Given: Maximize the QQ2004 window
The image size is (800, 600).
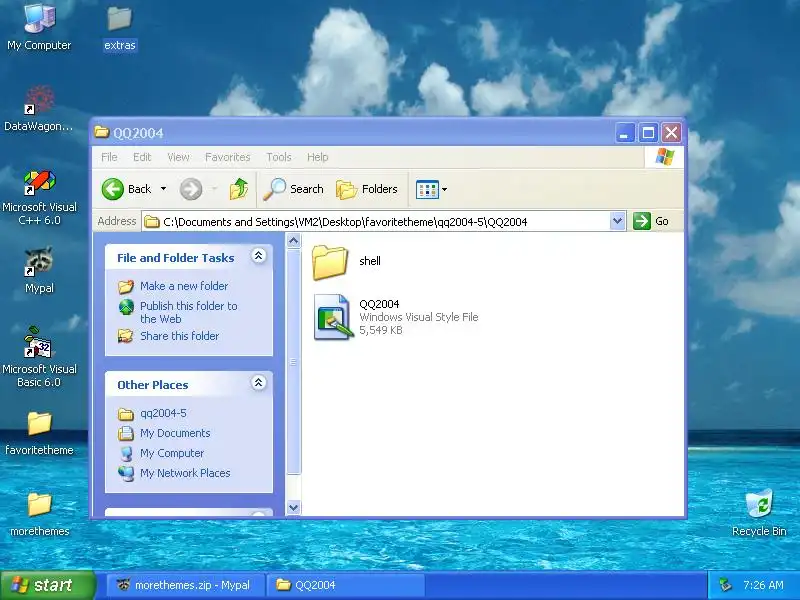Looking at the screenshot, I should pos(648,133).
